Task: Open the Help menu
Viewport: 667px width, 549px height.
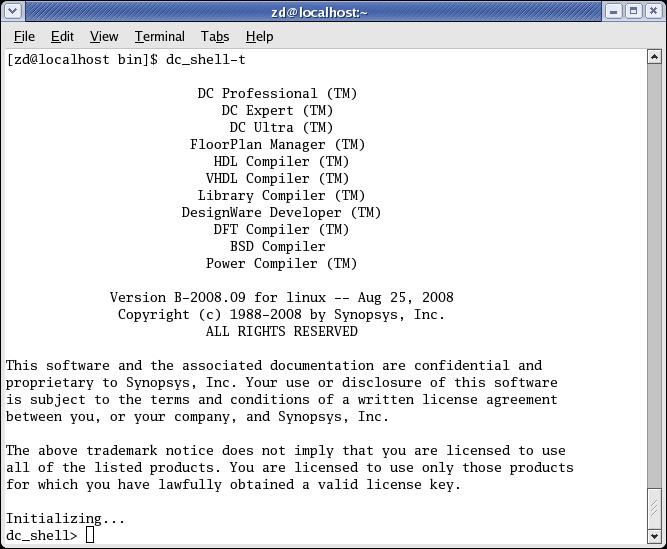Action: point(259,37)
